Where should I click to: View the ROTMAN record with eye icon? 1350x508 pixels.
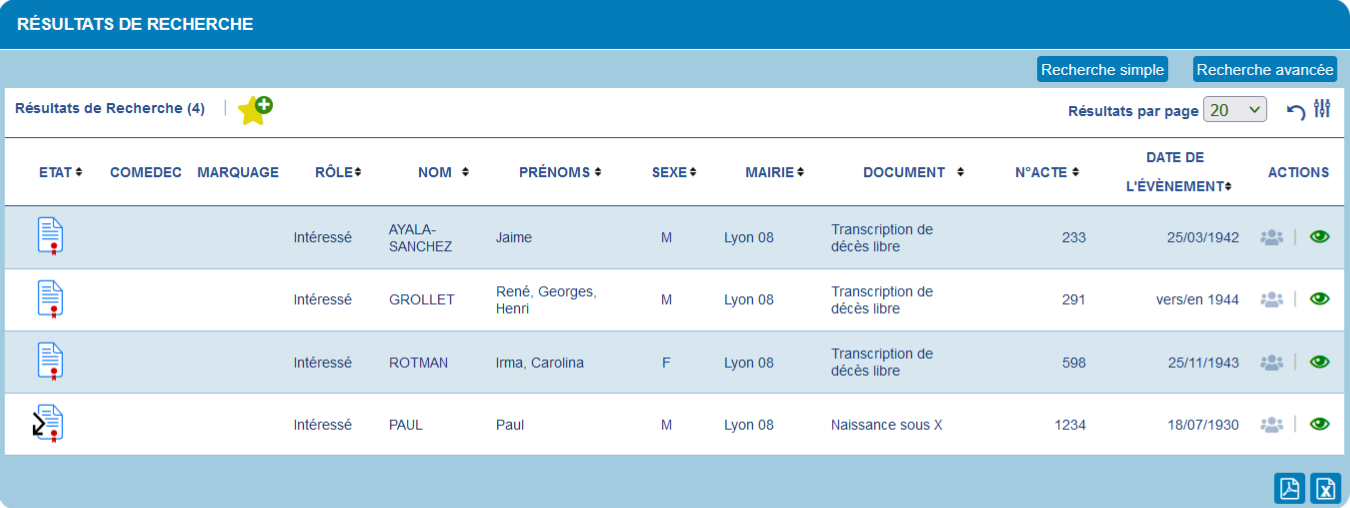pos(1320,362)
